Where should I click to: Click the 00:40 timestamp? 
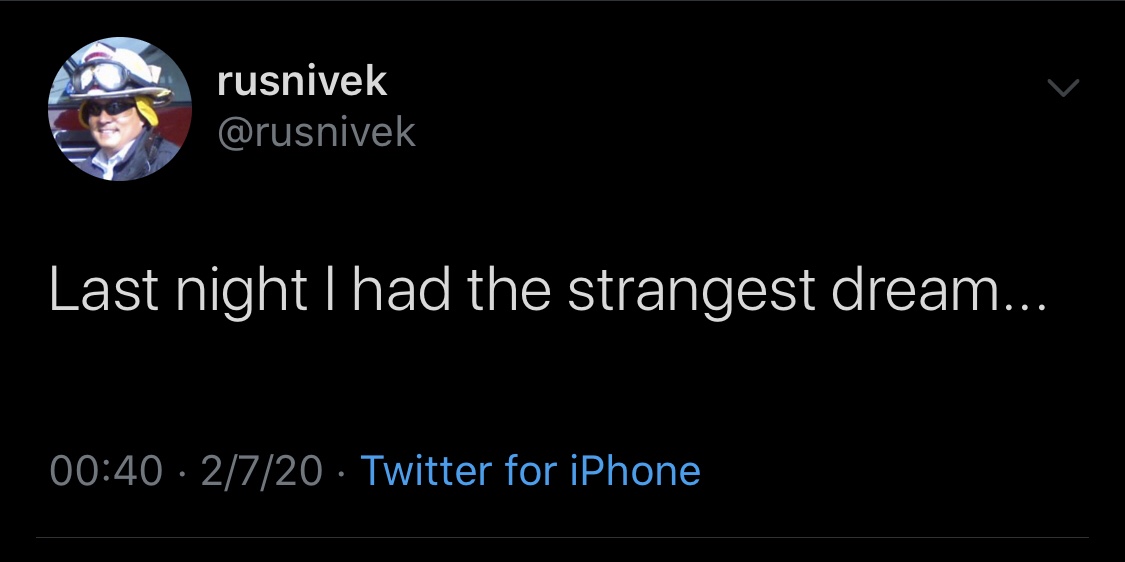click(106, 471)
